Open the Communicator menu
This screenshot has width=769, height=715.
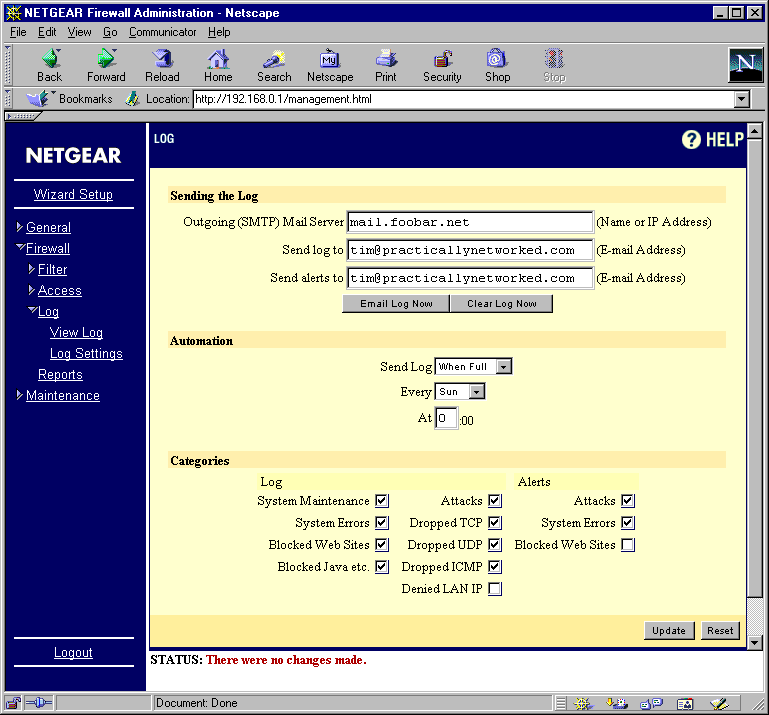tap(162, 32)
